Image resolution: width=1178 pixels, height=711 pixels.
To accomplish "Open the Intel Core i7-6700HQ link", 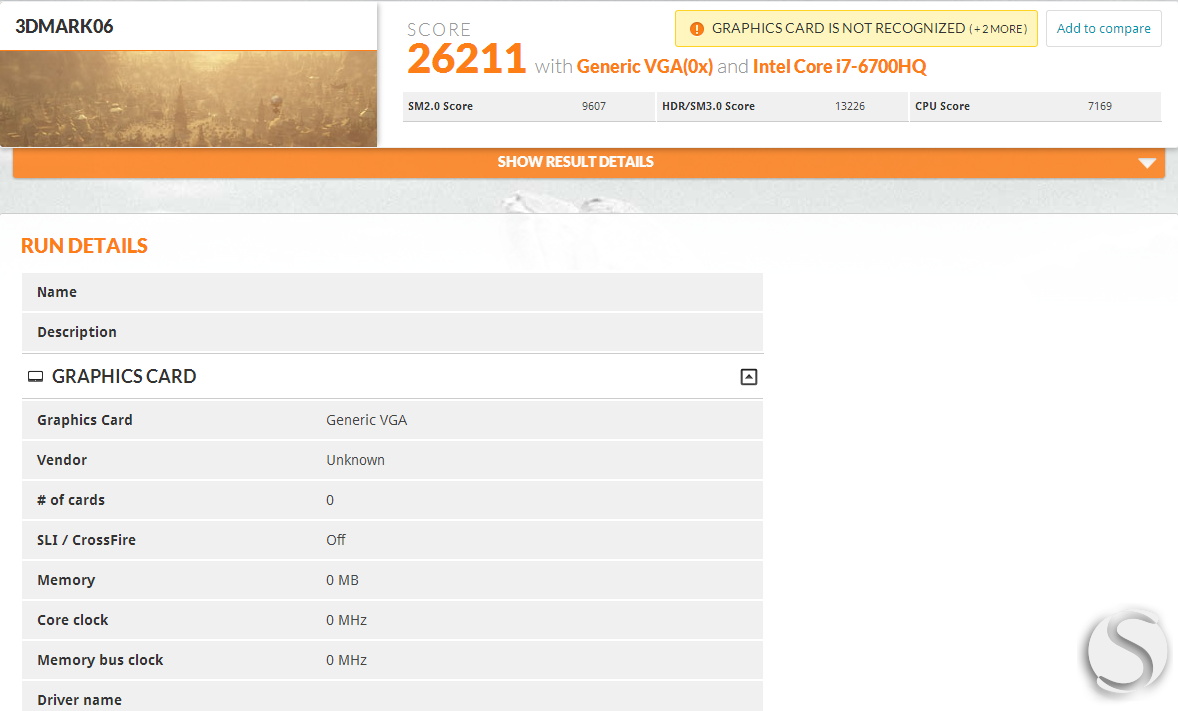I will pyautogui.click(x=839, y=67).
